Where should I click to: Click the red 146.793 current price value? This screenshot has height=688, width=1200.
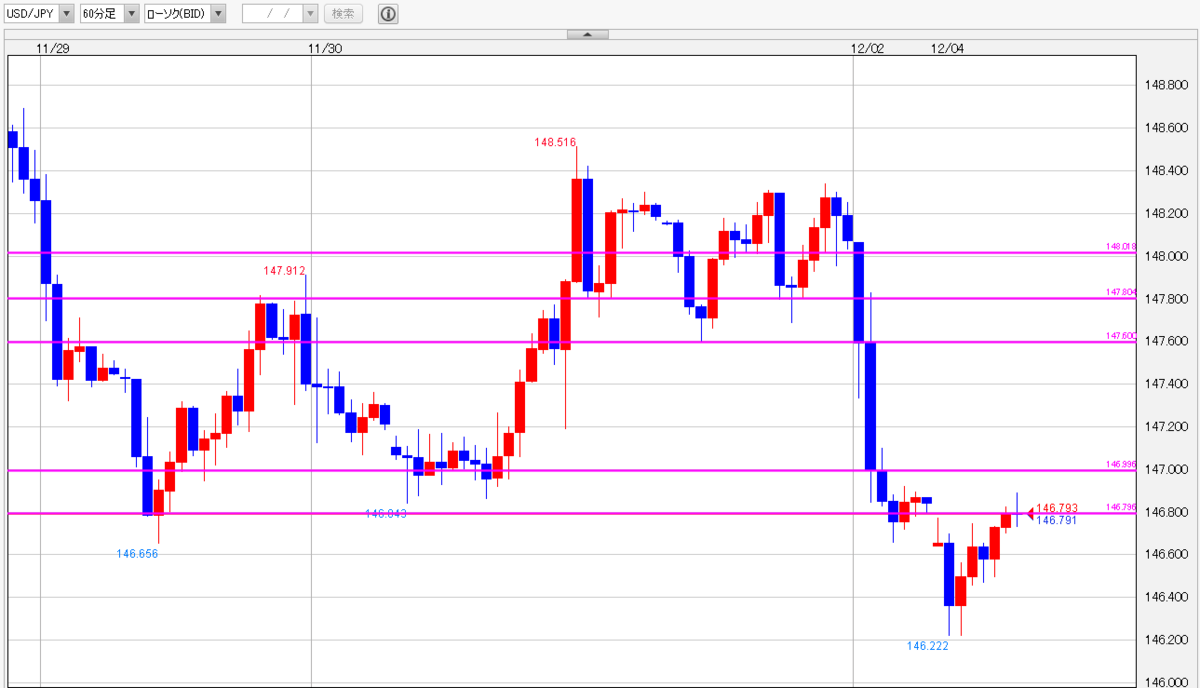[1057, 508]
